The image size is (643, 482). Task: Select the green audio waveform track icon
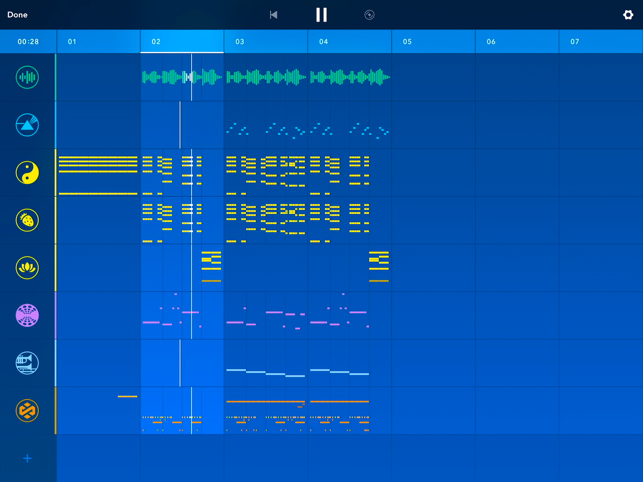27,77
